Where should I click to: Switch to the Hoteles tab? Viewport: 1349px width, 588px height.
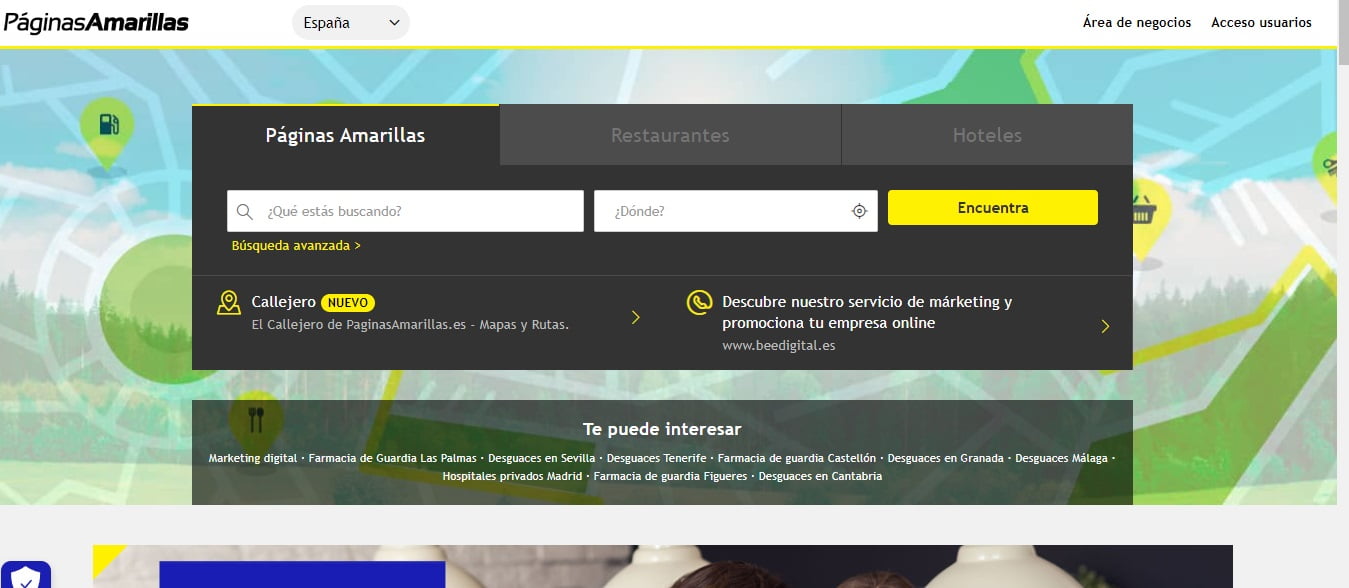tap(987, 134)
